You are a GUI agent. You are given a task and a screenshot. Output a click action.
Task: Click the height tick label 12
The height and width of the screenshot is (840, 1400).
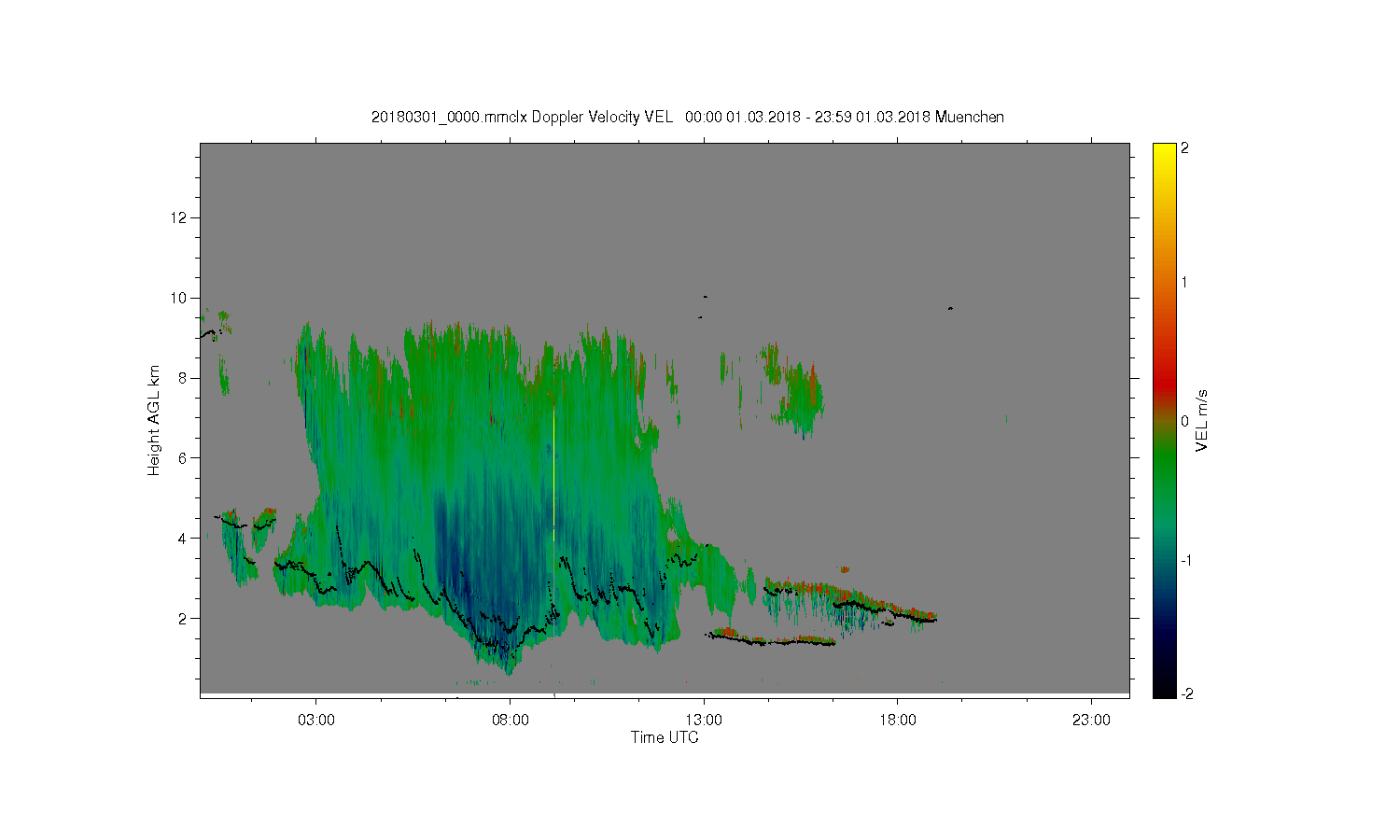click(180, 217)
